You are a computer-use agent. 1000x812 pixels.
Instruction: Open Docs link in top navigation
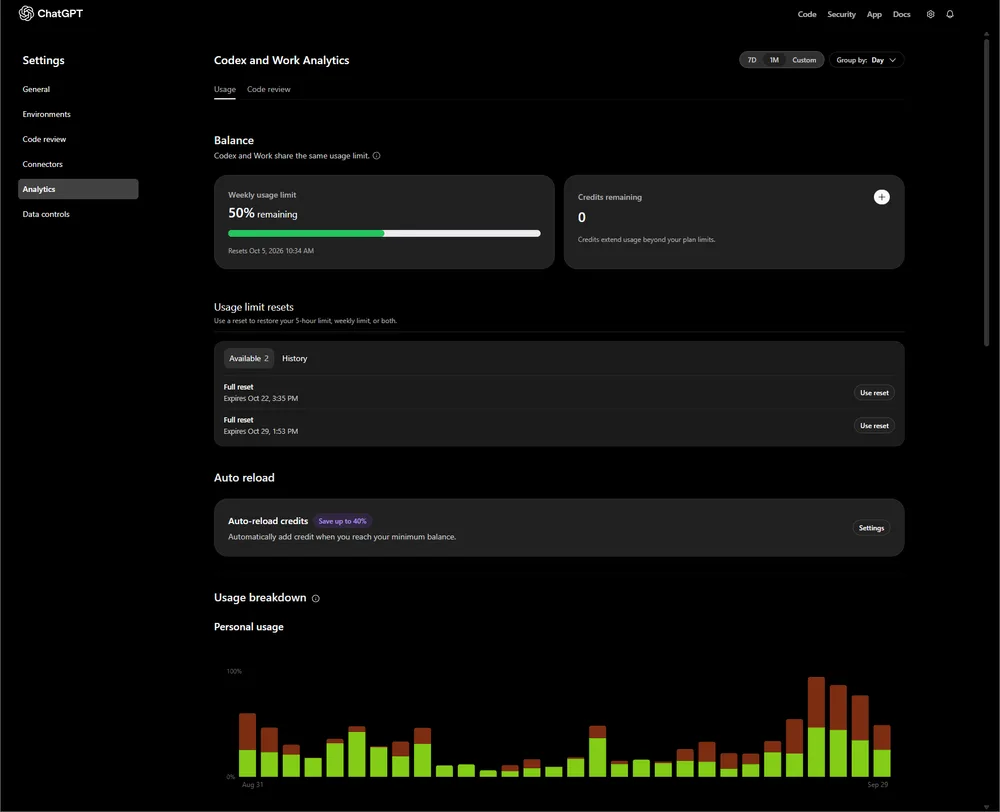(x=901, y=14)
